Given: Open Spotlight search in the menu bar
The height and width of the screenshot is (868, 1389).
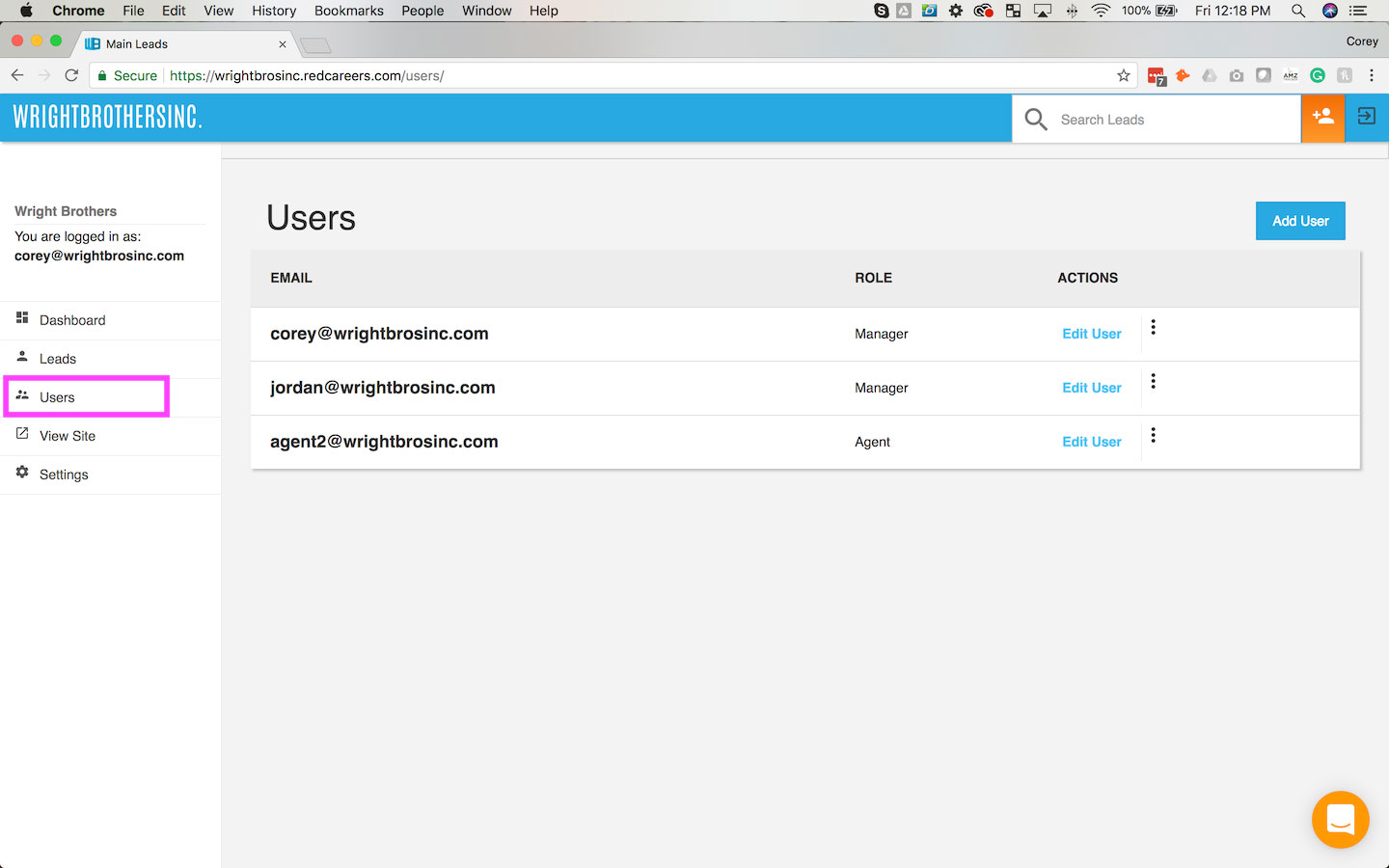Looking at the screenshot, I should 1298,11.
